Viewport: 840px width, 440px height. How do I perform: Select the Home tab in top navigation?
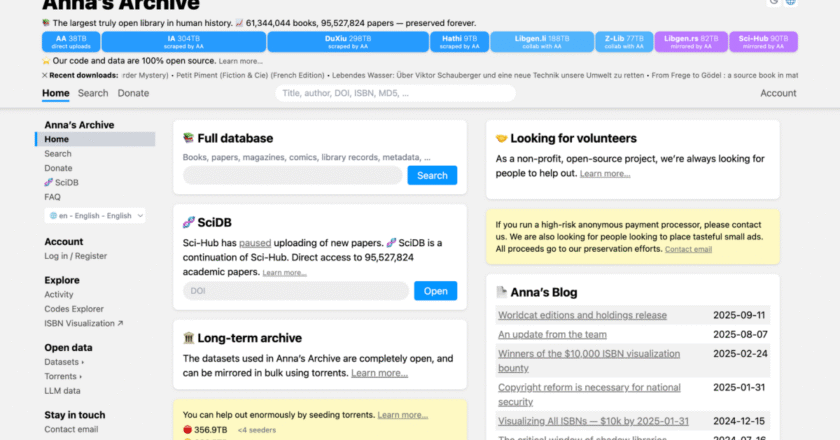point(56,93)
